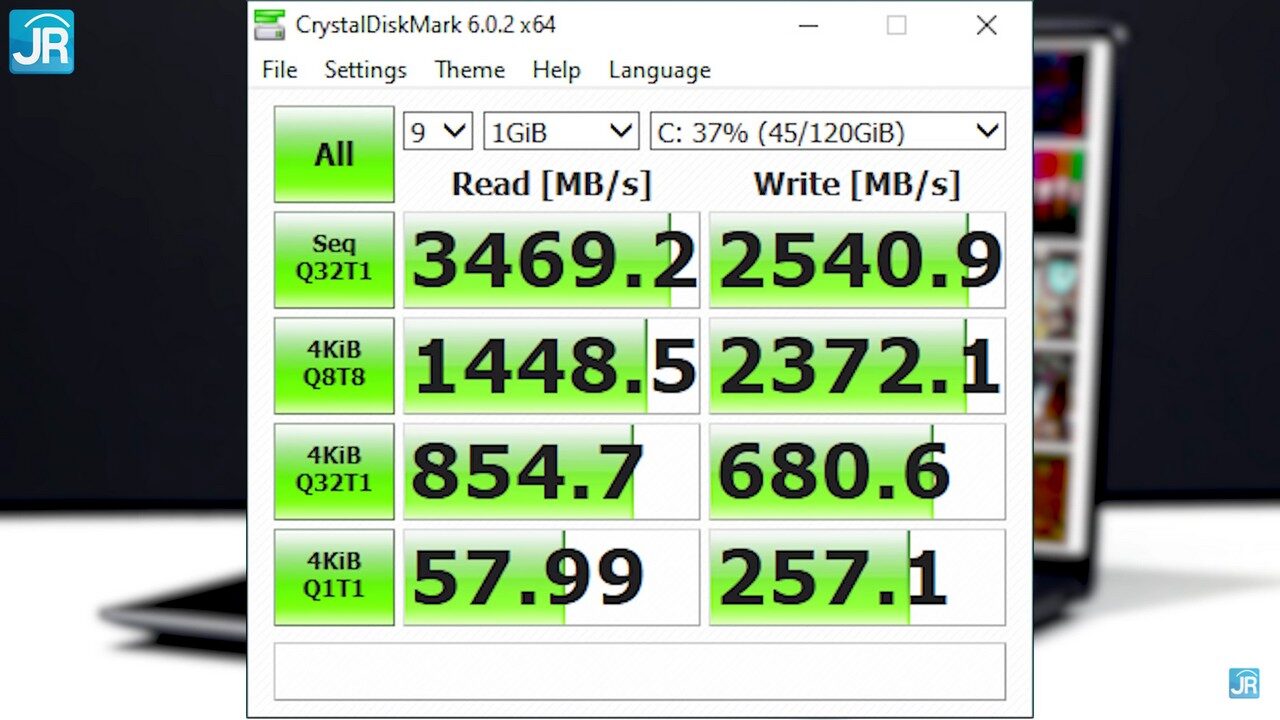Start the 4KiB Q1T1 test
The height and width of the screenshot is (720, 1280).
click(x=334, y=577)
